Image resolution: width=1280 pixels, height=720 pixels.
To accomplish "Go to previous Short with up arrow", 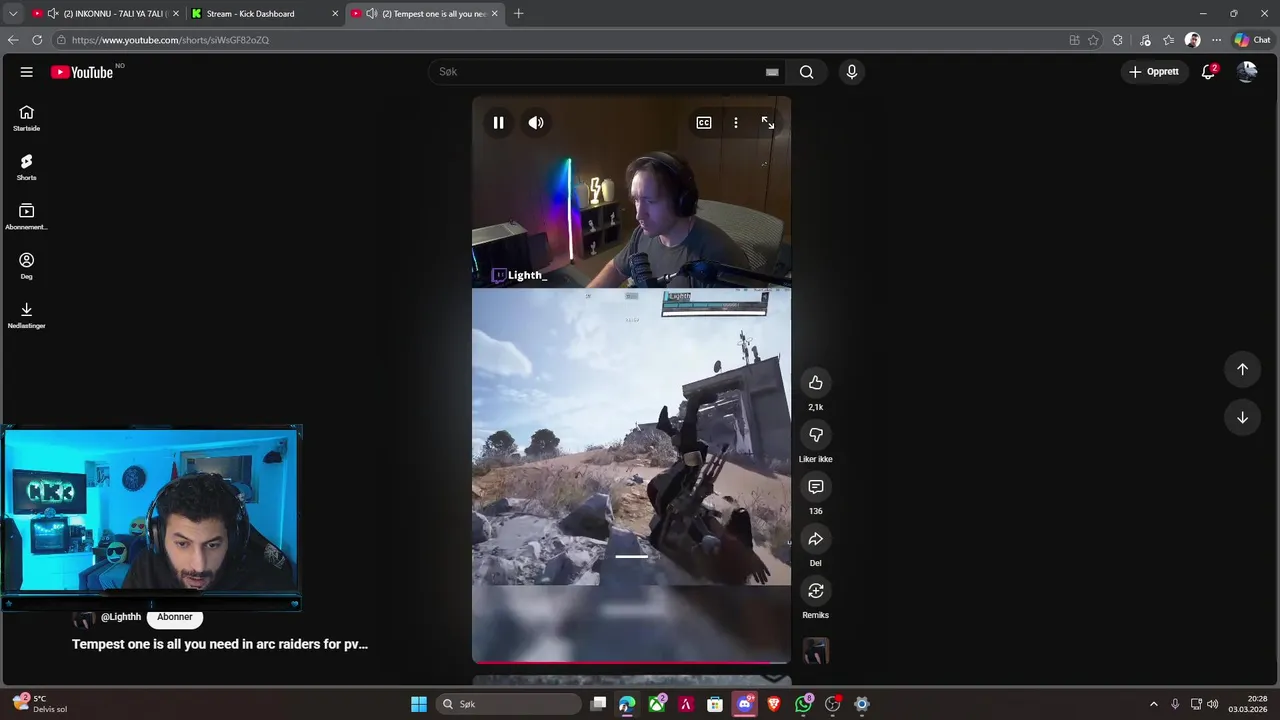I will [1242, 369].
